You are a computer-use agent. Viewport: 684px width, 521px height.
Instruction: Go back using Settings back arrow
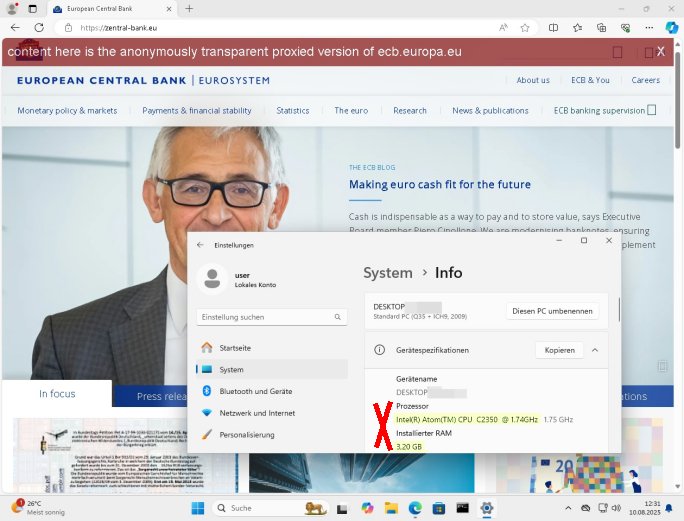[200, 245]
